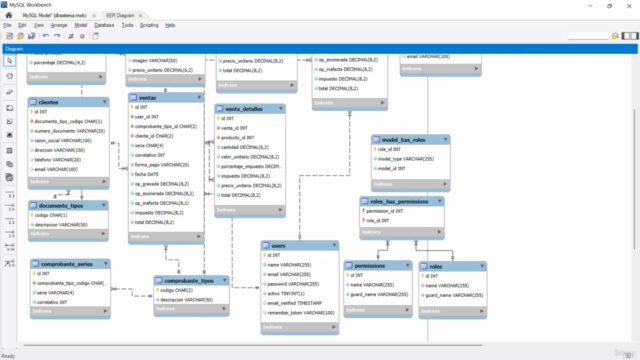Collapse the ventas table with header arrow
The width and height of the screenshot is (640, 360).
click(199, 98)
